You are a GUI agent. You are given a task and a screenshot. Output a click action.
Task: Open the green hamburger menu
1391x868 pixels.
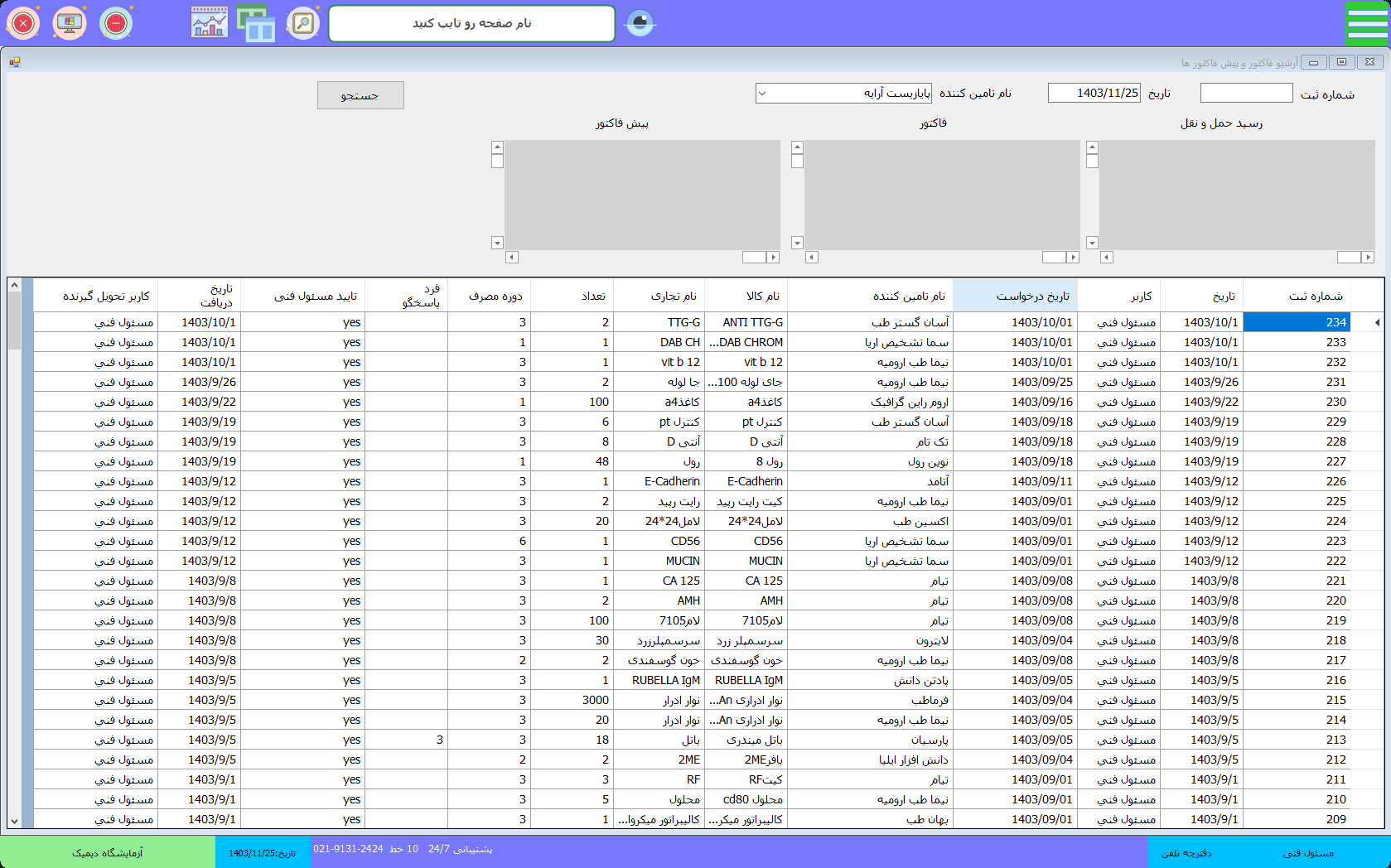click(x=1367, y=23)
